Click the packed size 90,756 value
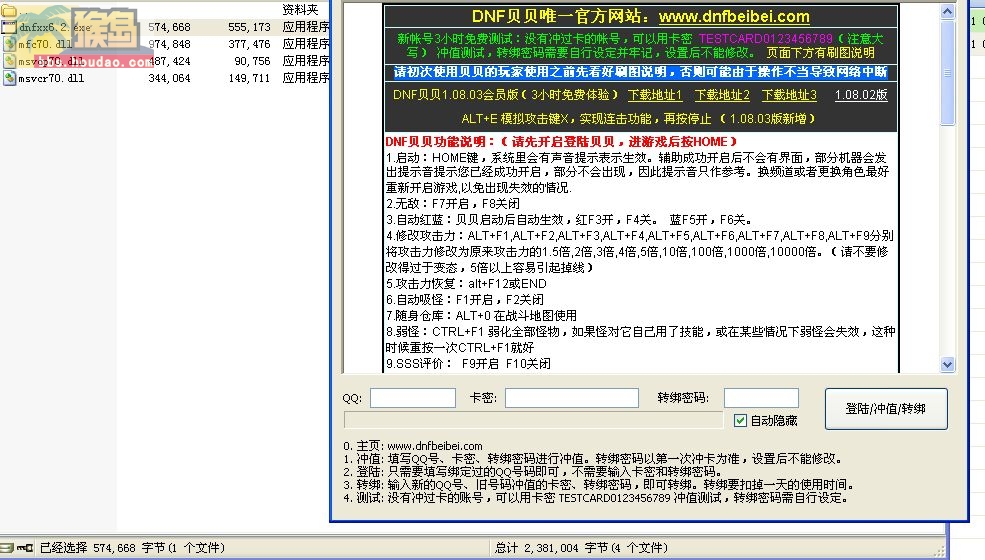 252,61
